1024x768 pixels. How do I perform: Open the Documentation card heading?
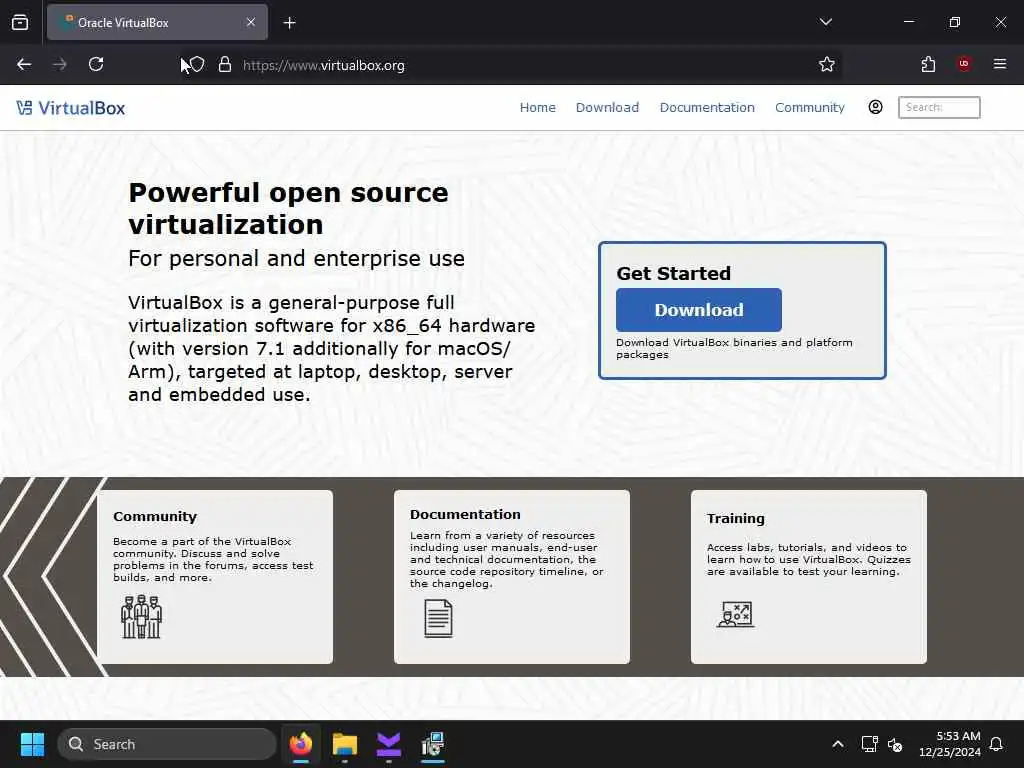pos(465,515)
